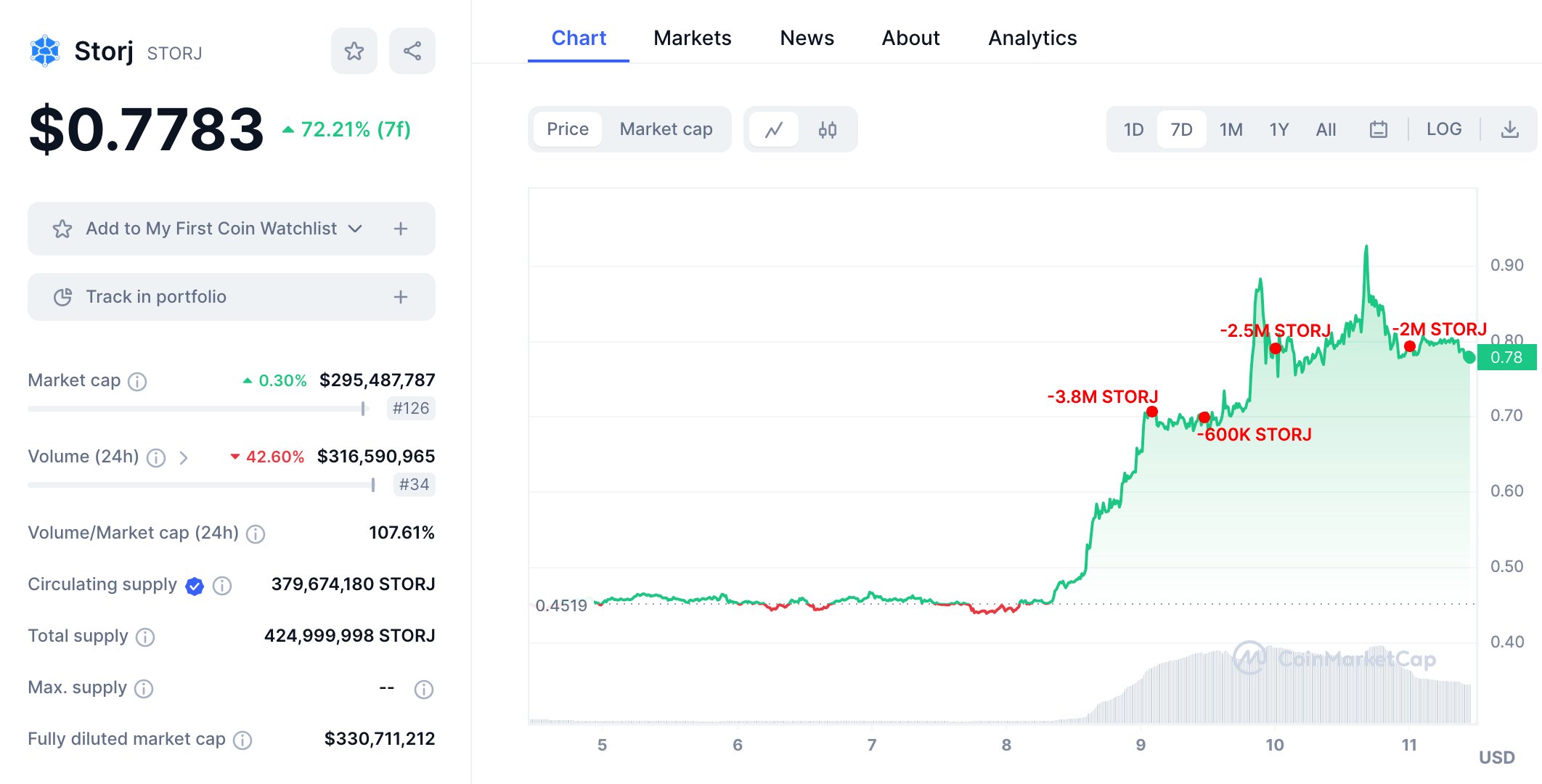The height and width of the screenshot is (784, 1542).
Task: Open the calendar date range picker
Action: click(x=1378, y=130)
